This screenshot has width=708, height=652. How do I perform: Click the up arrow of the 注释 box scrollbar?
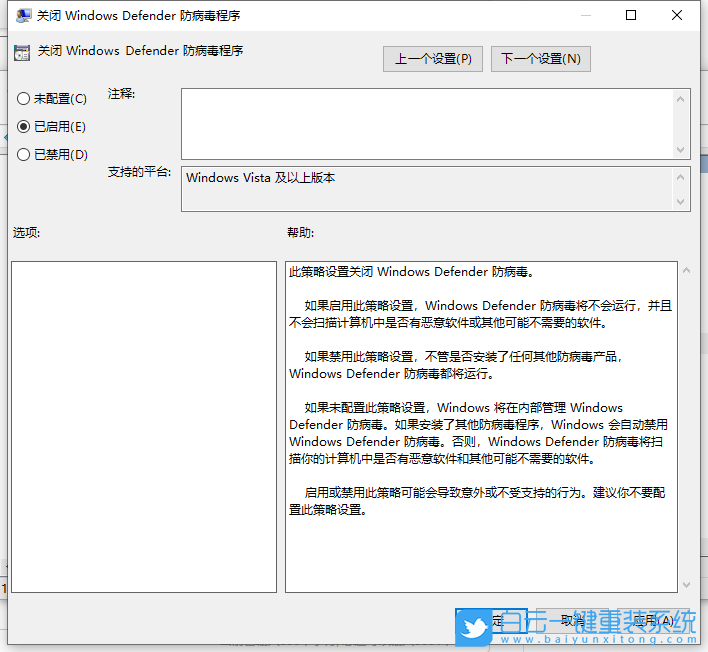680,99
